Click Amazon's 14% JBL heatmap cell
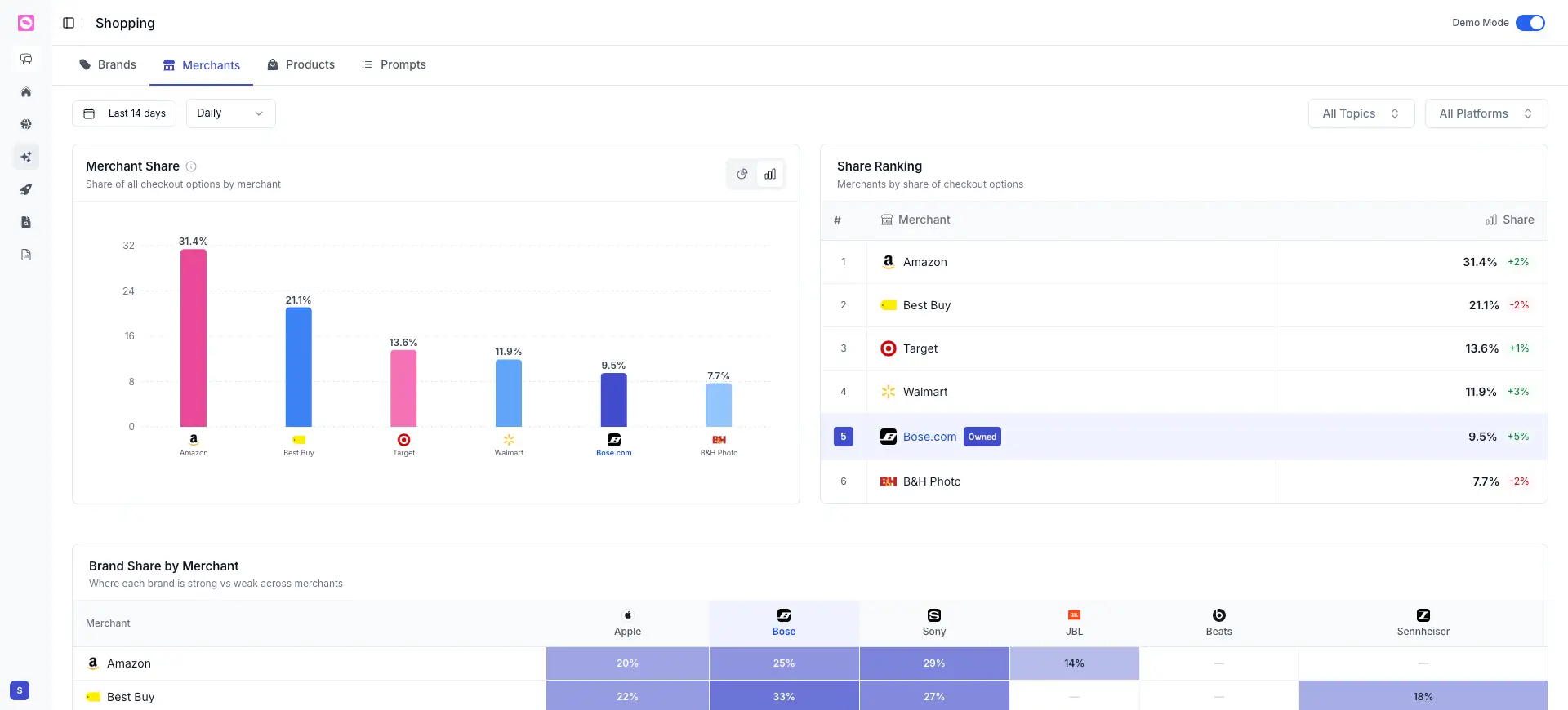The image size is (1568, 710). pyautogui.click(x=1074, y=663)
